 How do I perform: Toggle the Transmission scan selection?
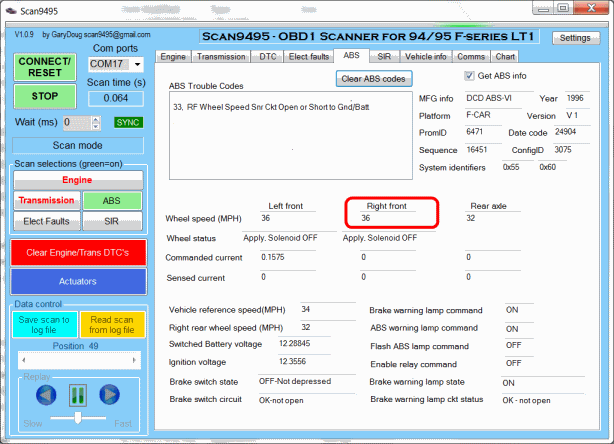pos(46,200)
